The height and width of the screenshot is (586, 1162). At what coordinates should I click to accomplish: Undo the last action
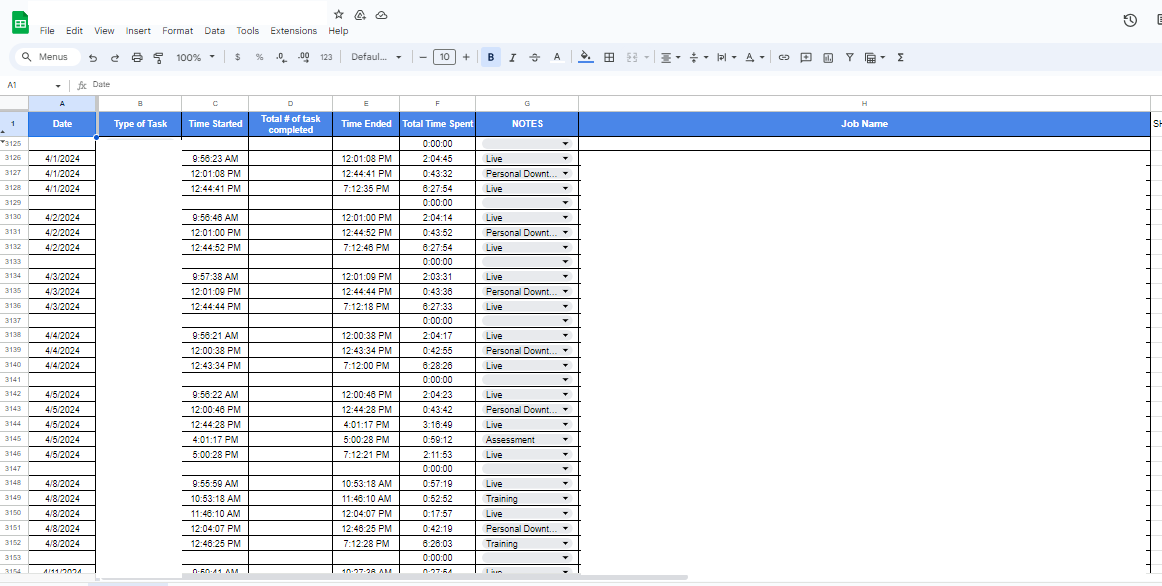coord(93,57)
